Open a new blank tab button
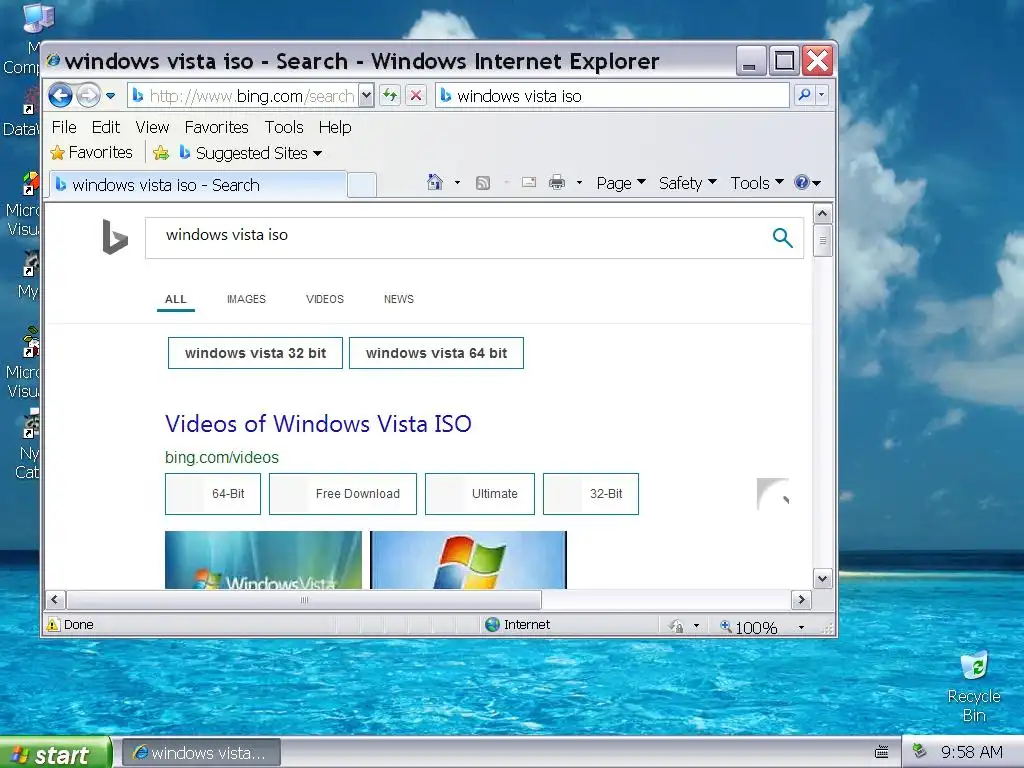This screenshot has width=1024, height=768. (362, 185)
